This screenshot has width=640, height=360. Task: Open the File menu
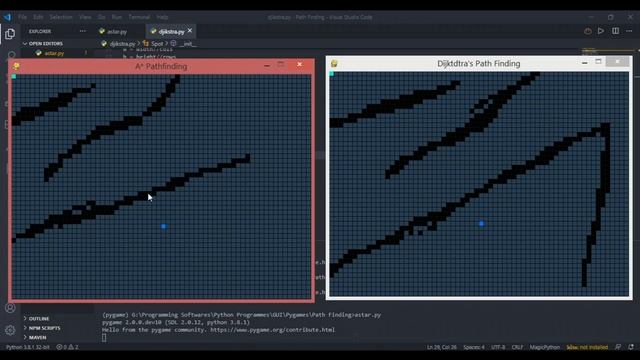[22, 17]
